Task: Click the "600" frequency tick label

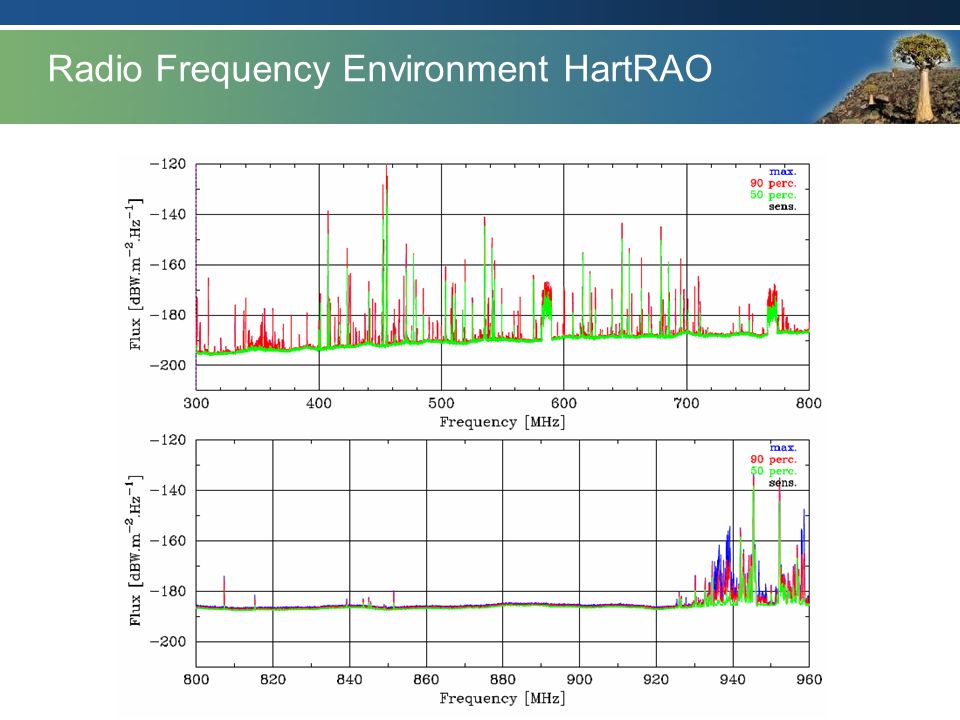Action: pos(563,403)
